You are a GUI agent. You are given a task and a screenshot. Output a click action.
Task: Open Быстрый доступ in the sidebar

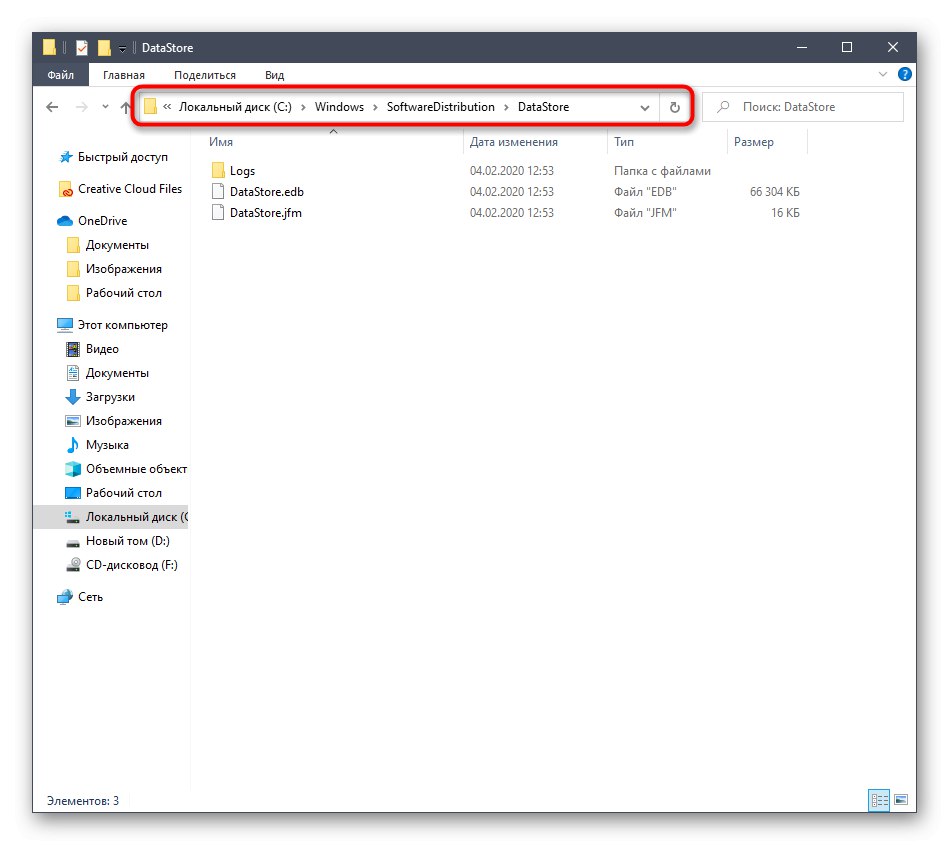[x=122, y=157]
